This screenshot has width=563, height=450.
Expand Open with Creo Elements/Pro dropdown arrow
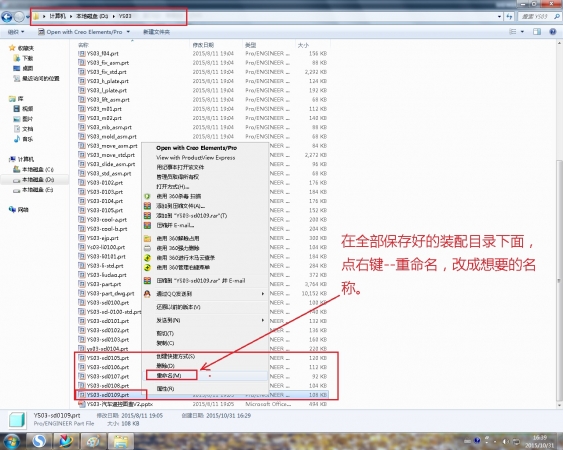[x=128, y=32]
